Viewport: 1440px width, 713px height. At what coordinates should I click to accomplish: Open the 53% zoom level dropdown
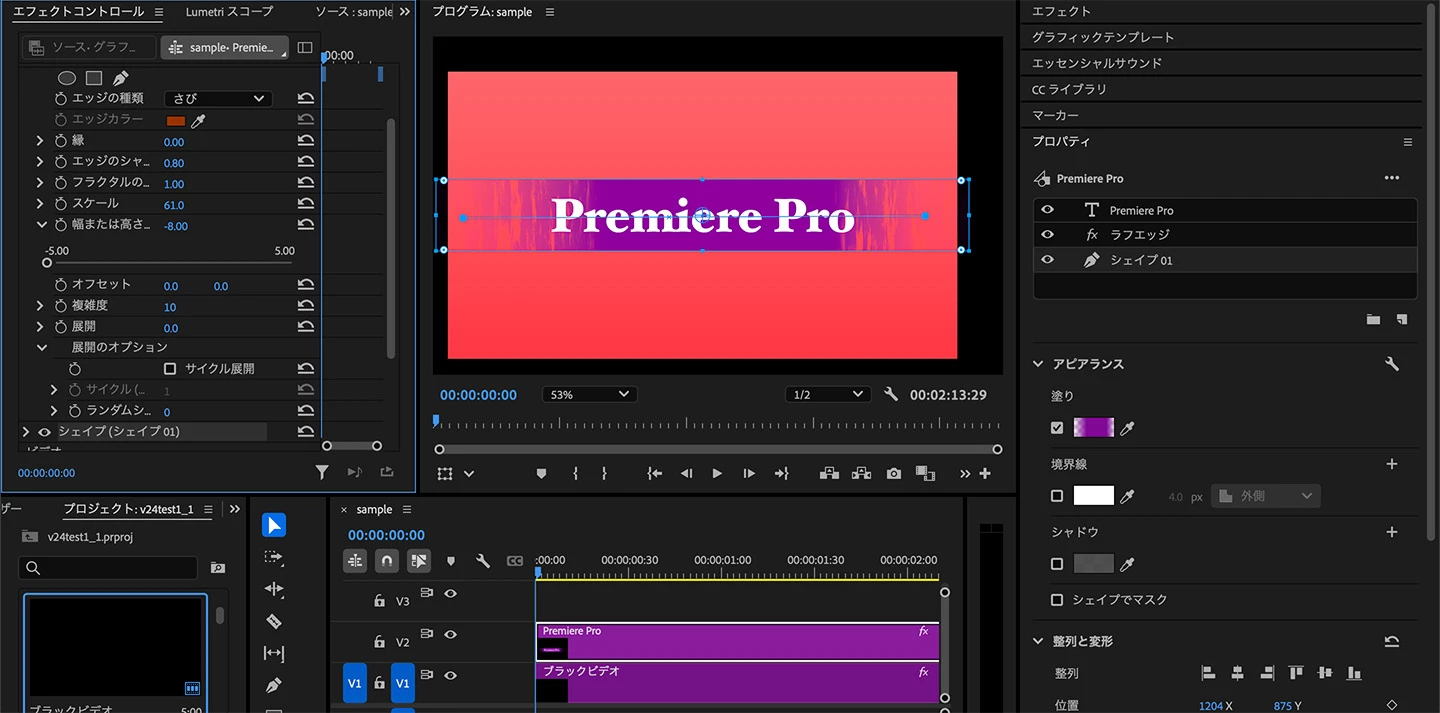pyautogui.click(x=589, y=395)
